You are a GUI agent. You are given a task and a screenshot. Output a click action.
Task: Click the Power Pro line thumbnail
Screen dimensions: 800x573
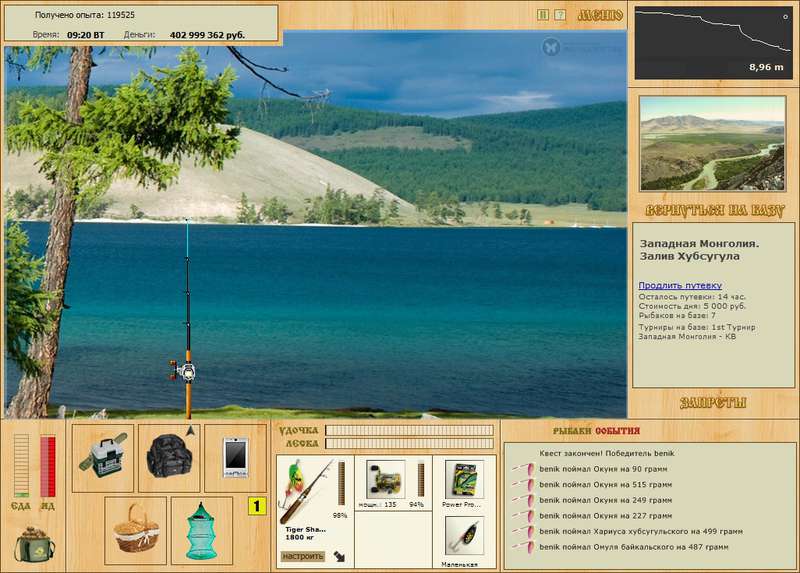(464, 480)
